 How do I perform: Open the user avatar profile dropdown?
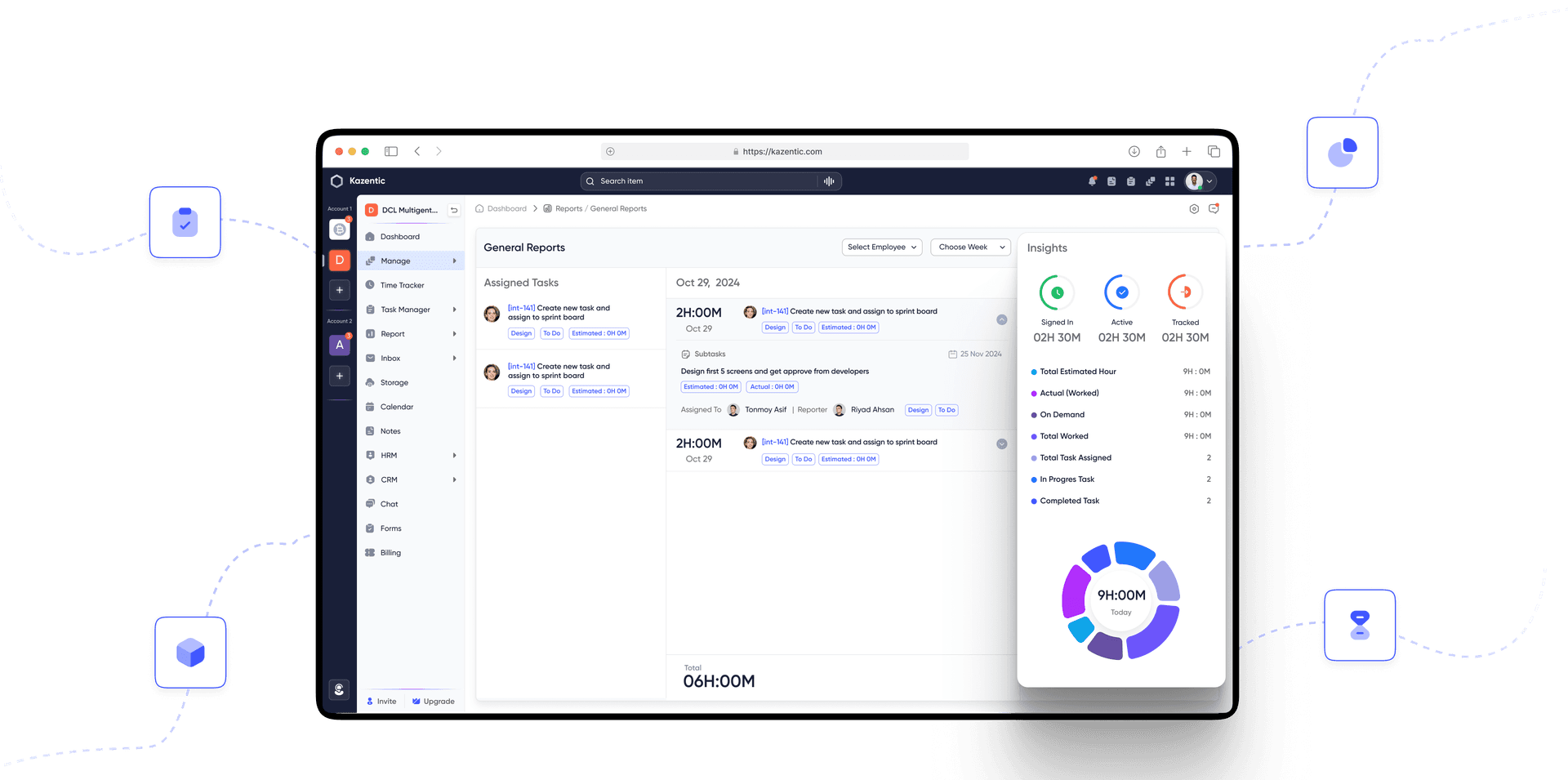[x=1200, y=181]
